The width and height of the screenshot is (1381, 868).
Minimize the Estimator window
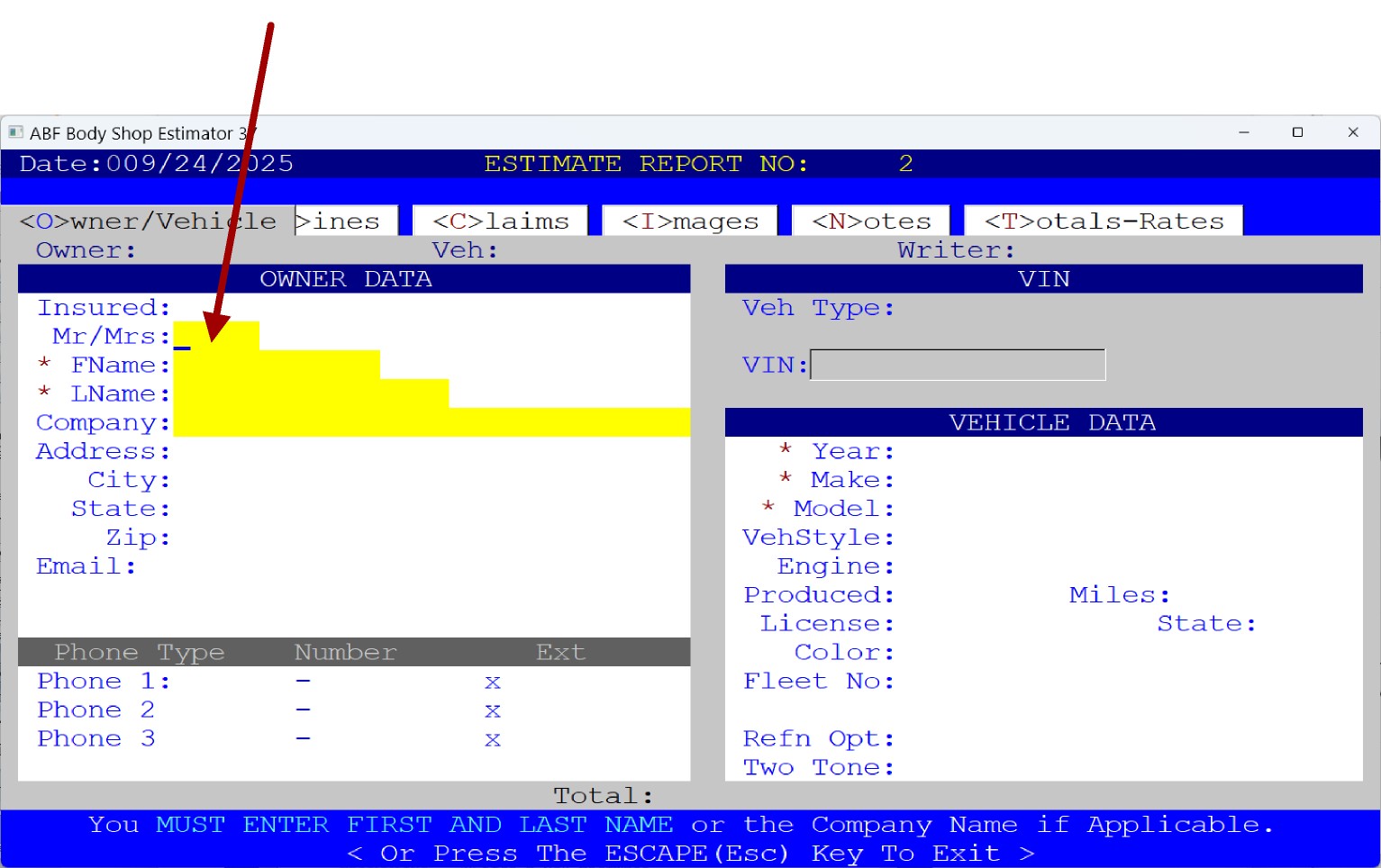tap(1243, 132)
